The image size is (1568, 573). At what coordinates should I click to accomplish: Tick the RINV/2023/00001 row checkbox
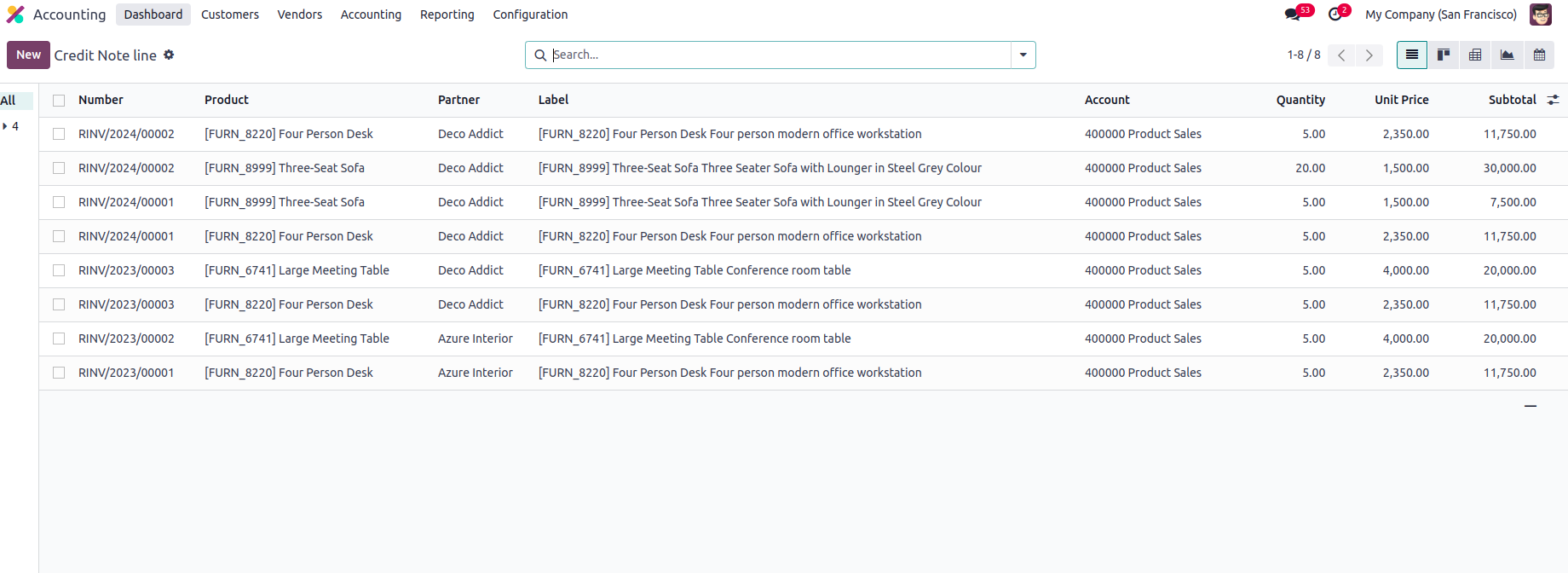pyautogui.click(x=59, y=373)
